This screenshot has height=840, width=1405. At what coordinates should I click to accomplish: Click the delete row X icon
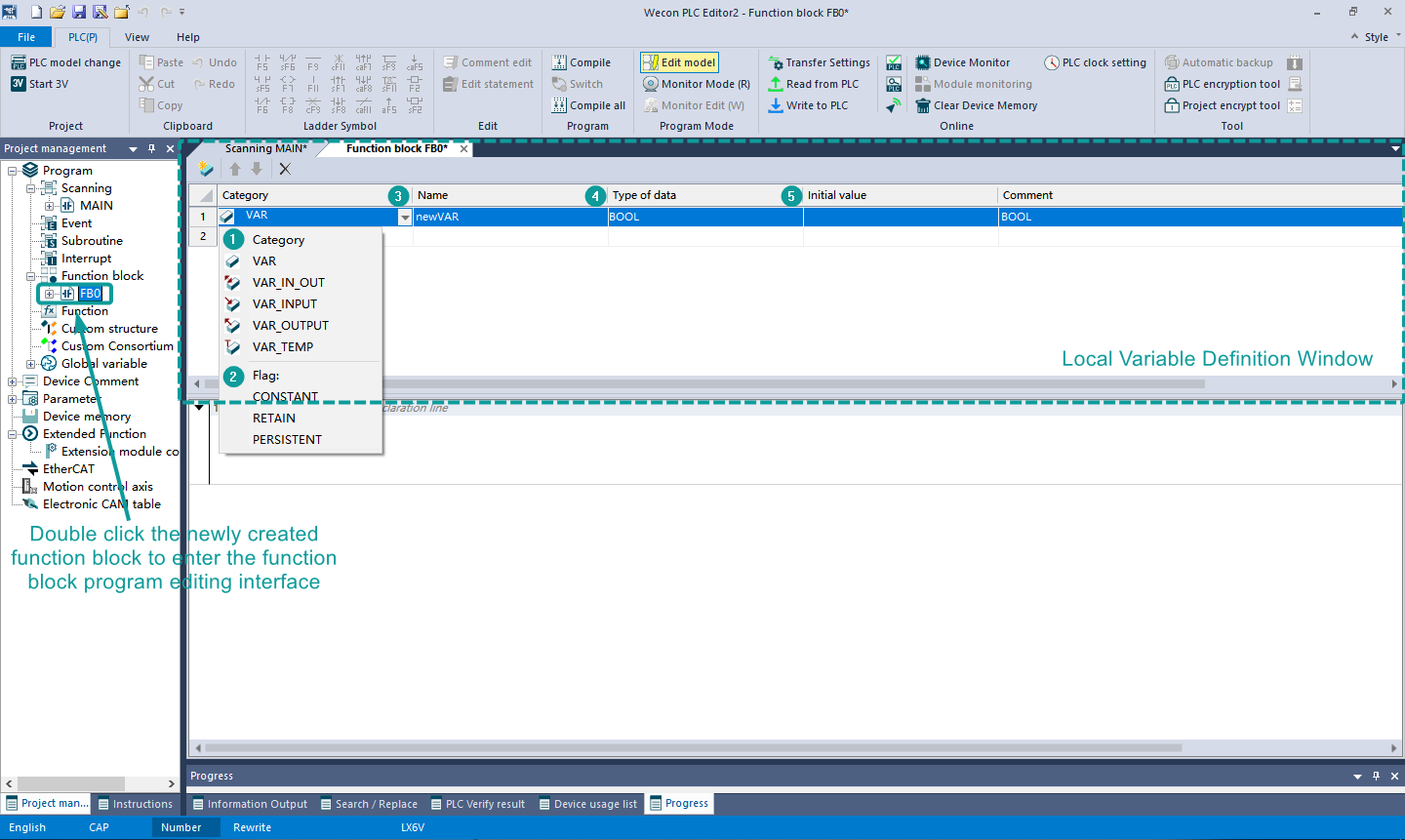coord(285,169)
